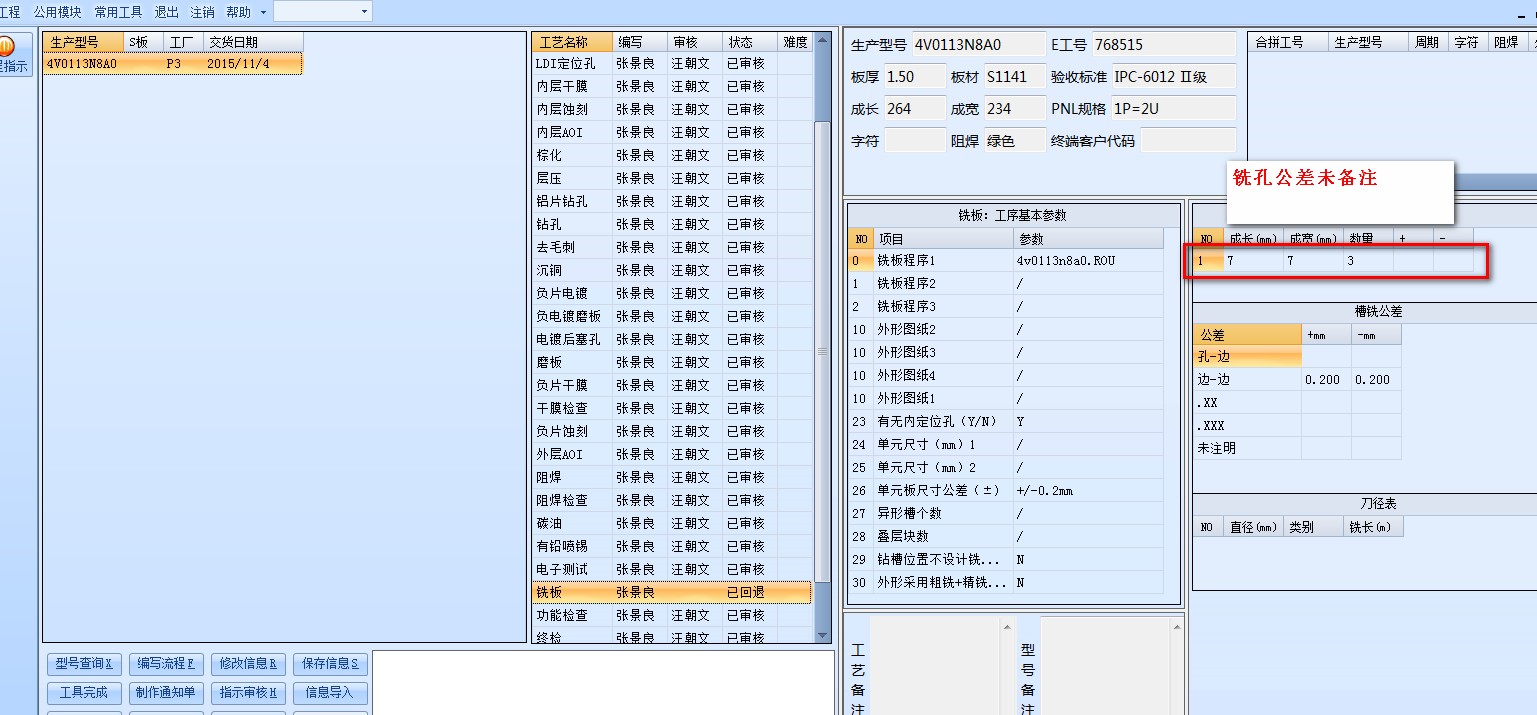Select the 棕化 process row
1537x715 pixels.
point(672,155)
